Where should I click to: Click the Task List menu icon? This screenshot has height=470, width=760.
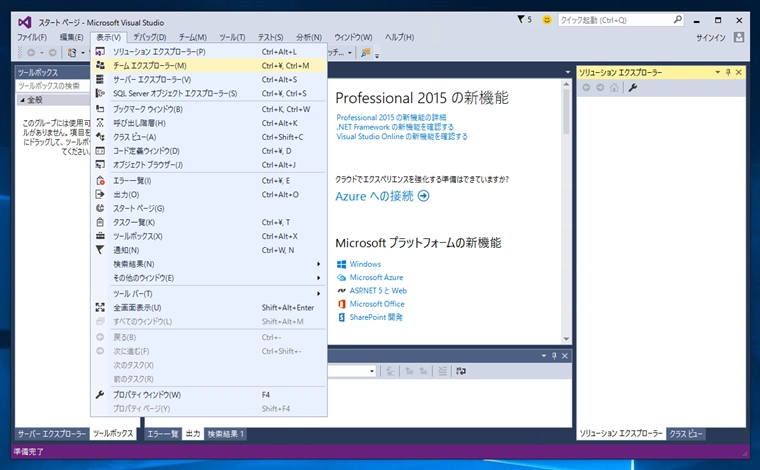click(x=100, y=222)
